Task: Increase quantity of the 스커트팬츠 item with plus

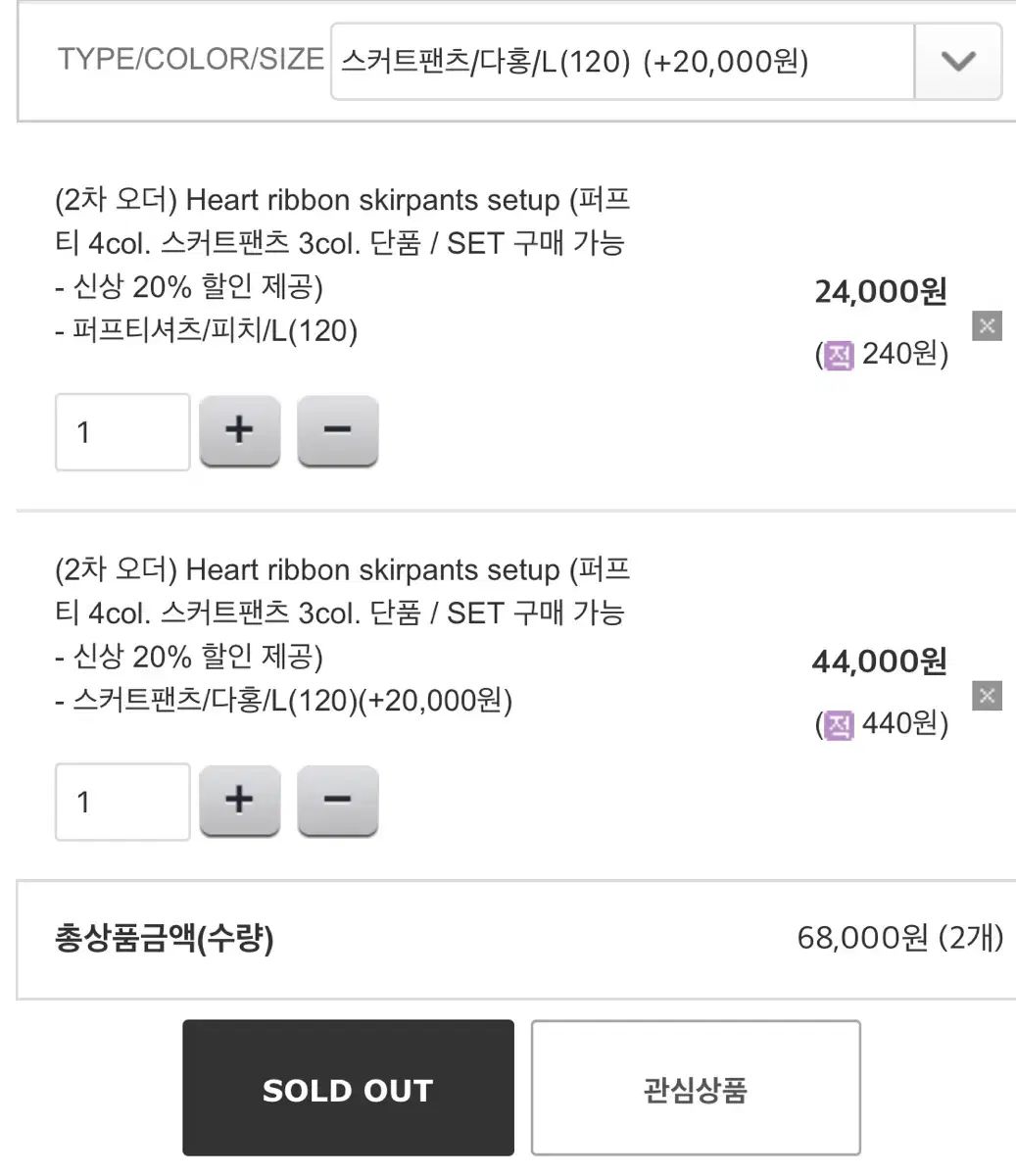Action: tap(239, 801)
